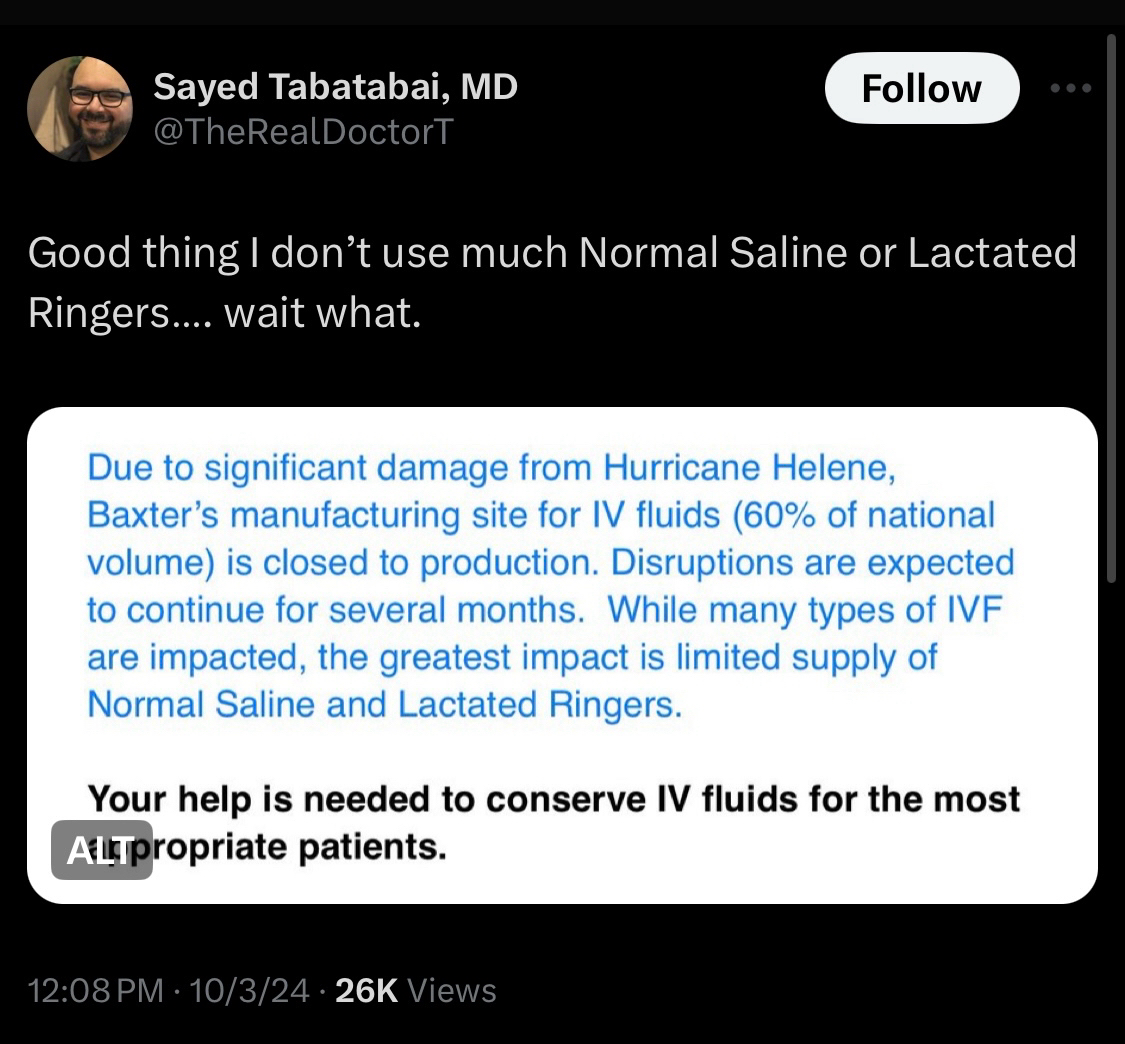The image size is (1125, 1044).
Task: Click the bold "Your help is needed" line
Action: point(554,799)
